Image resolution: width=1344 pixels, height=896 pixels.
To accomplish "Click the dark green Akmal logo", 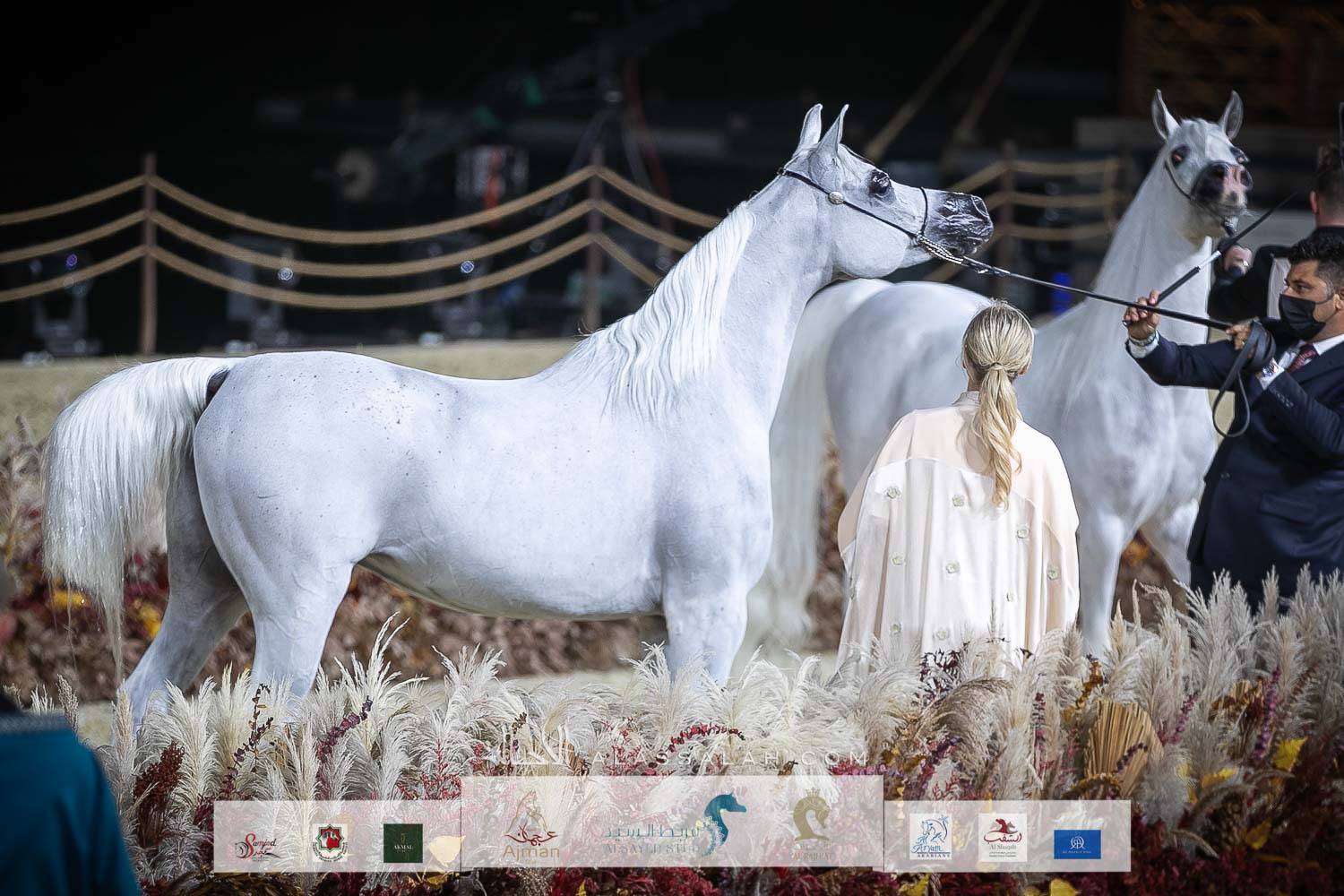I will [403, 843].
